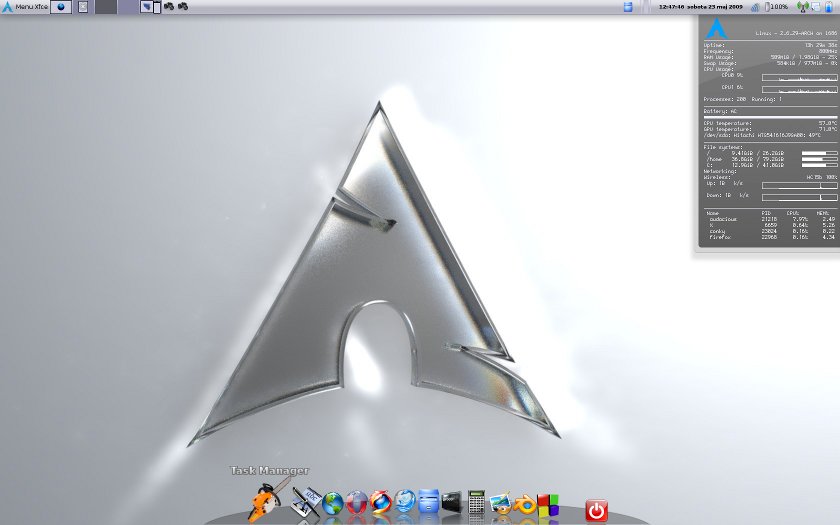Launch Task Manager chainsaw icon in dock
Viewport: 840px width, 525px height.
pyautogui.click(x=268, y=500)
